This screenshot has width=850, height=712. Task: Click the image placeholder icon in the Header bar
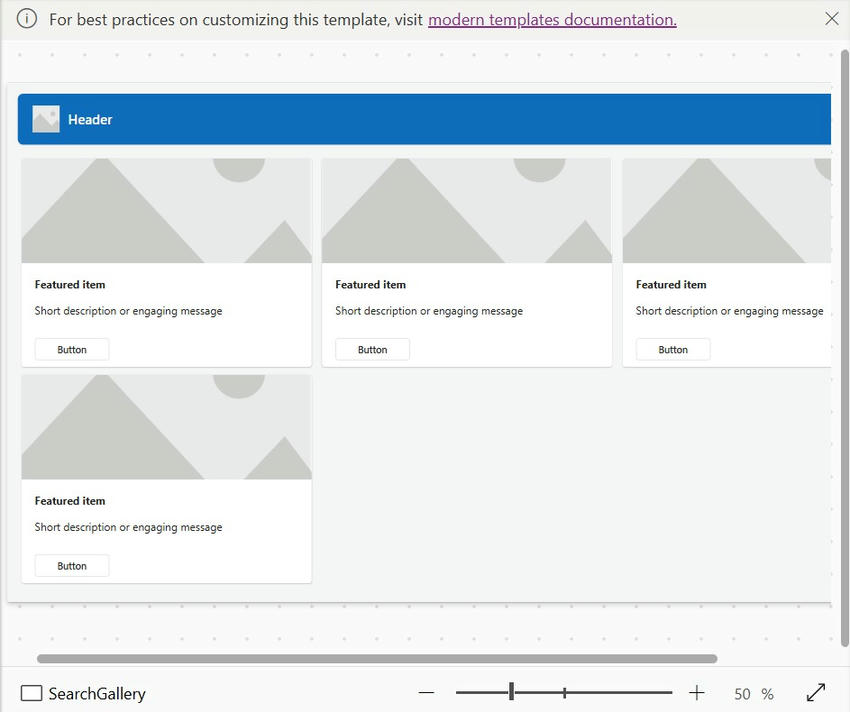pos(45,118)
